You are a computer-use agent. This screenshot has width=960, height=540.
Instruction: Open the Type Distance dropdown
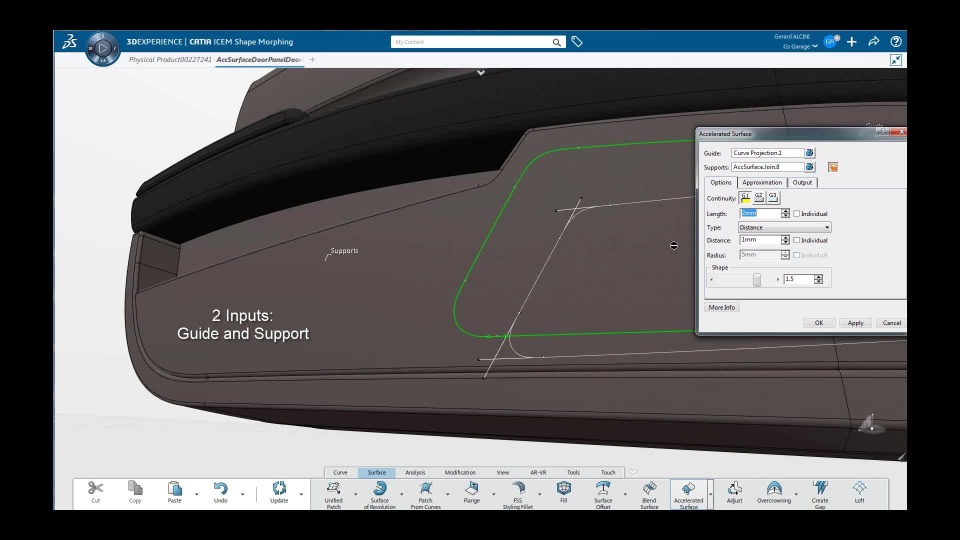coord(784,227)
